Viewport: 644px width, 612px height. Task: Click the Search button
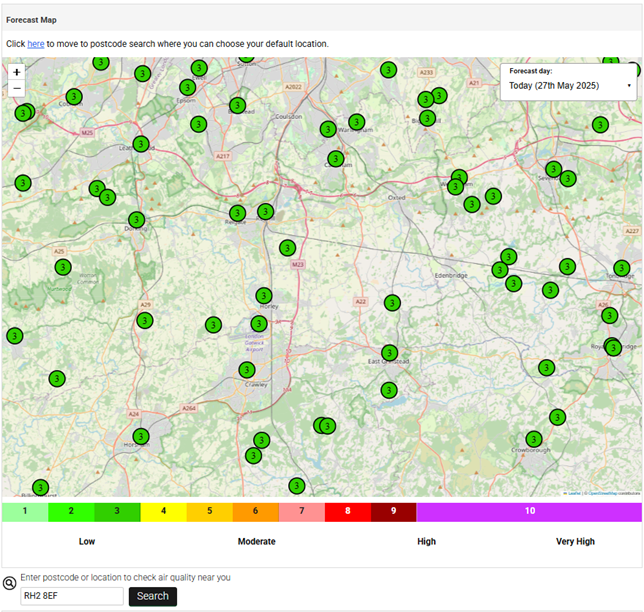coord(153,596)
